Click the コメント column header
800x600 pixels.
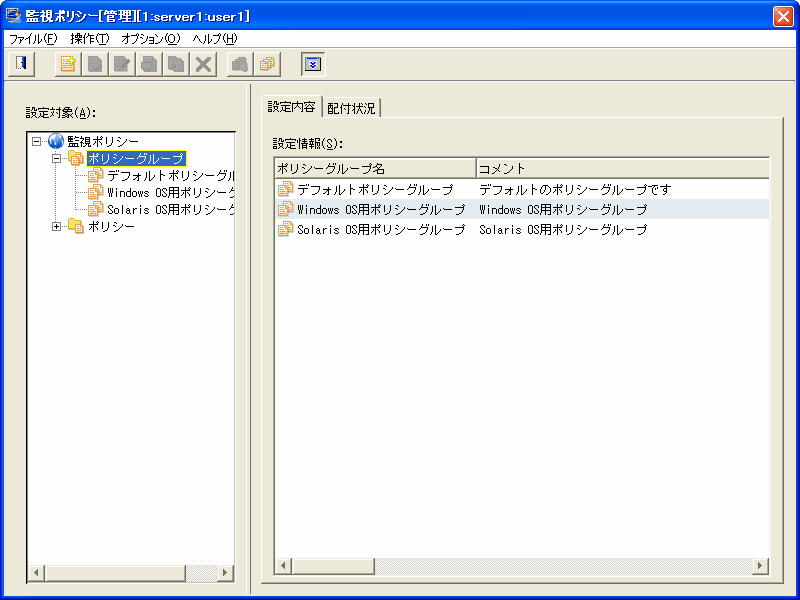click(622, 168)
